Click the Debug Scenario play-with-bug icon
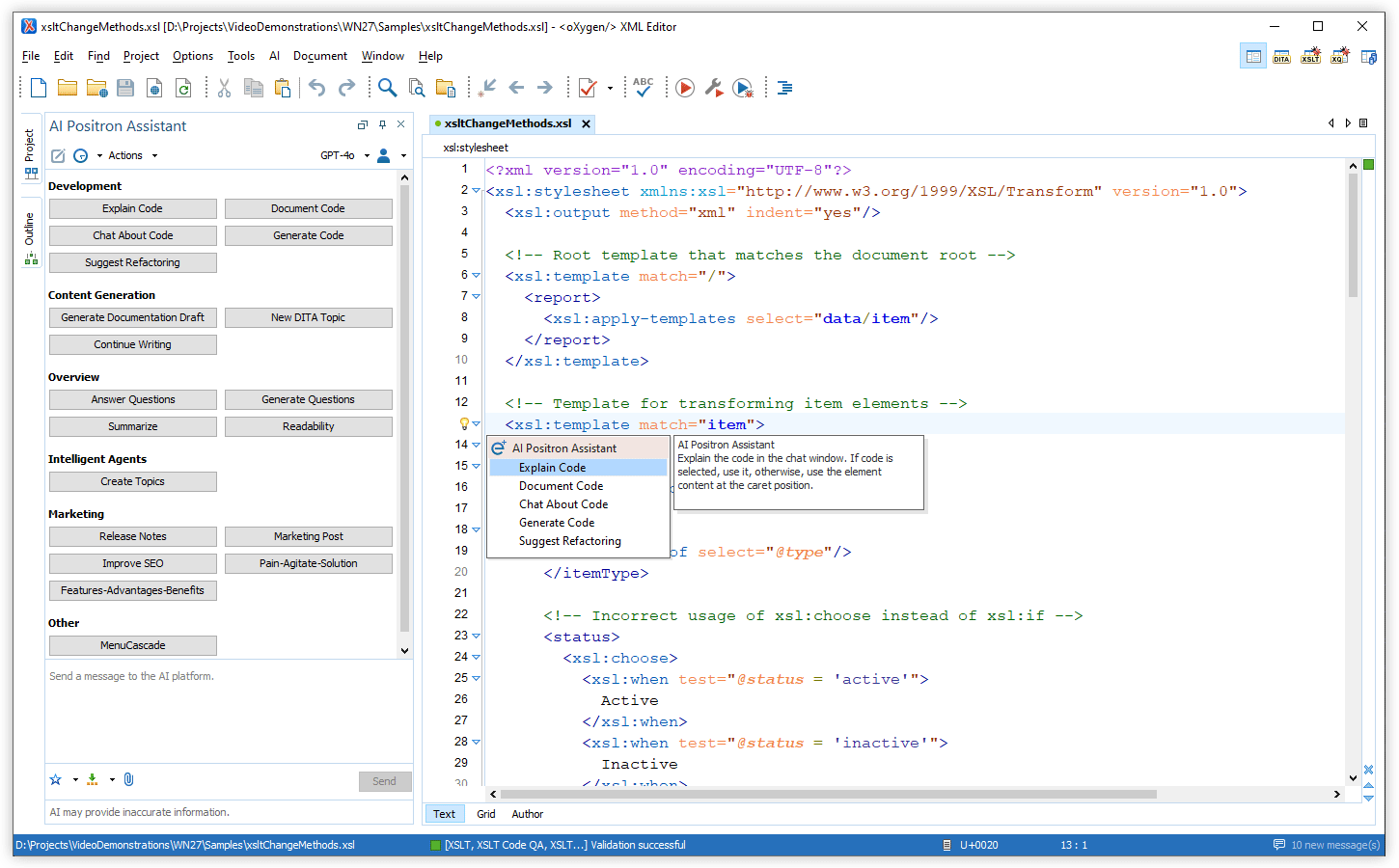The height and width of the screenshot is (868, 1399). (743, 88)
